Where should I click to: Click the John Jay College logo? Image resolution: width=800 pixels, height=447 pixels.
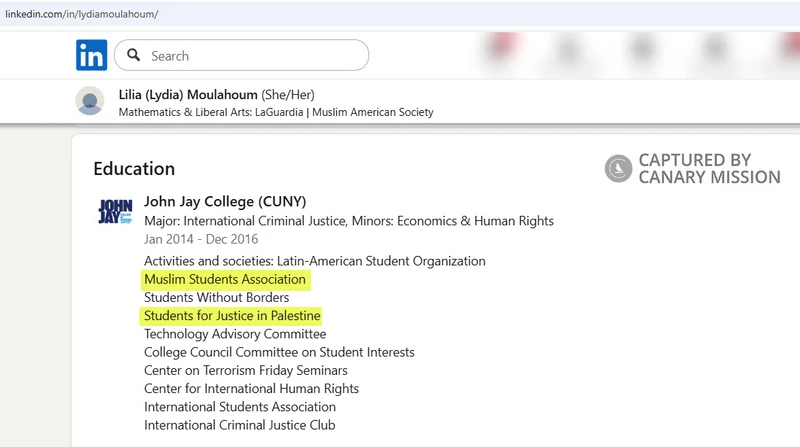pos(115,212)
